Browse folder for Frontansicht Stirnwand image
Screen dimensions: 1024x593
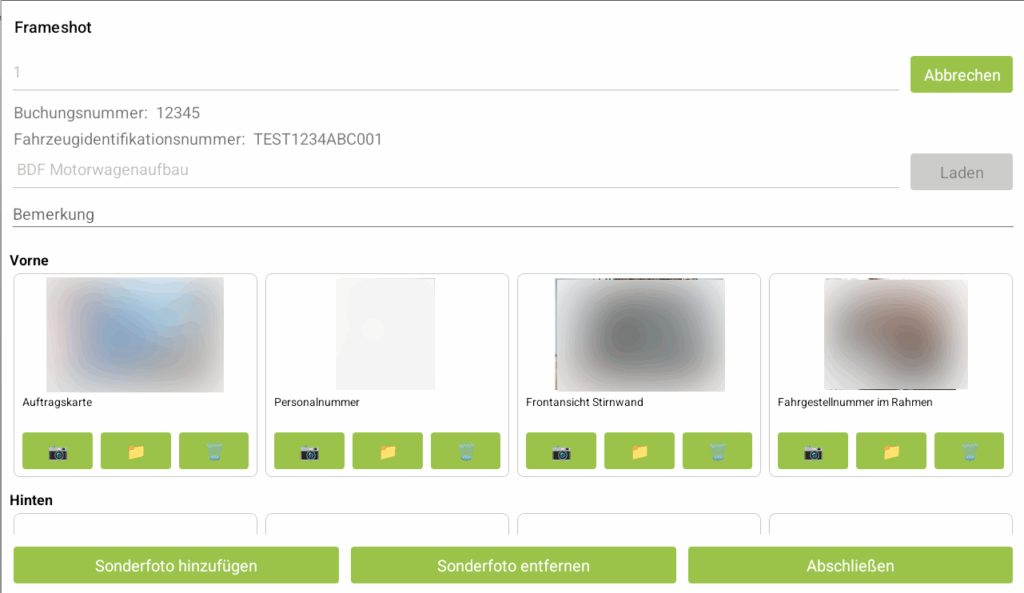click(x=639, y=451)
